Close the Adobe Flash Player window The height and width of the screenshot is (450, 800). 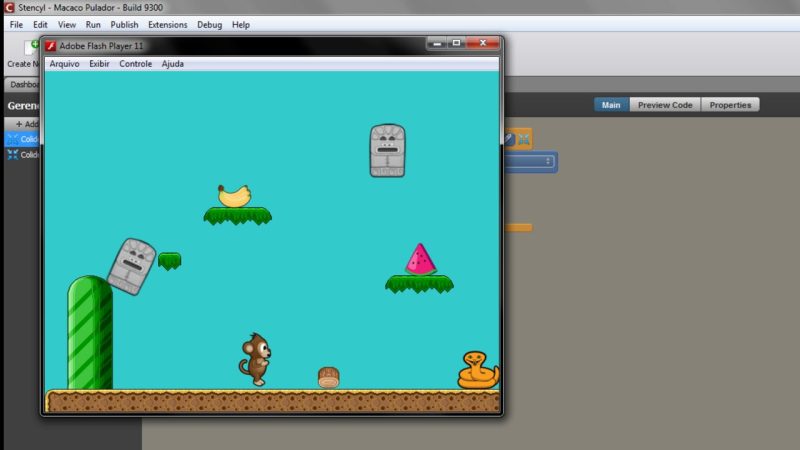pyautogui.click(x=483, y=43)
